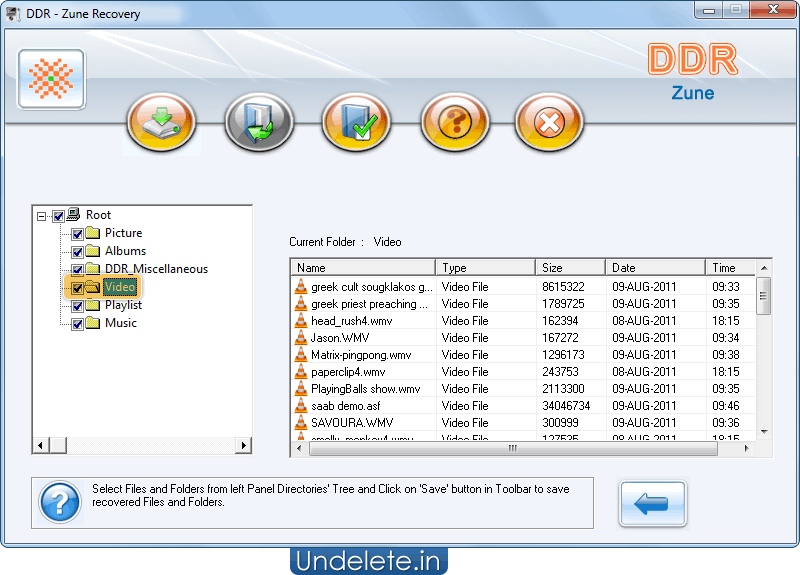
Task: Select the DDR_Miscellaneous folder label
Action: [x=156, y=269]
